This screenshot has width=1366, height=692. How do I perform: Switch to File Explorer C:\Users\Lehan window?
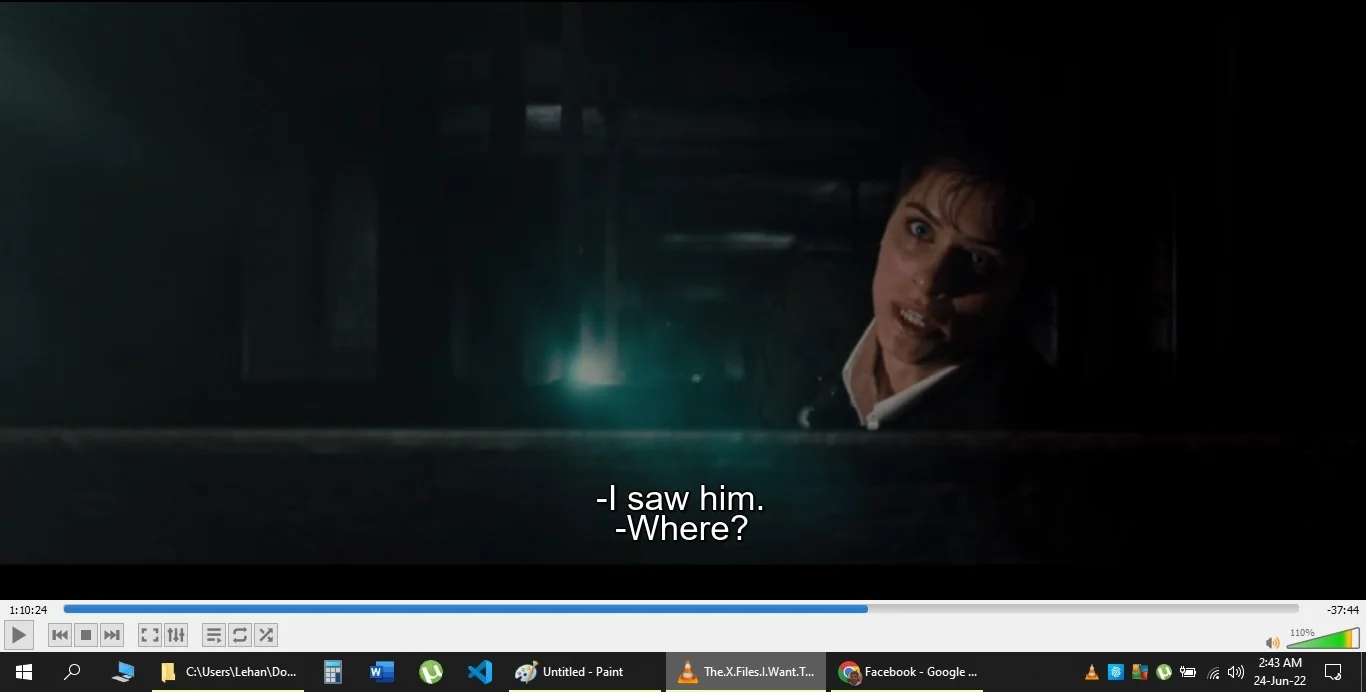(x=230, y=672)
